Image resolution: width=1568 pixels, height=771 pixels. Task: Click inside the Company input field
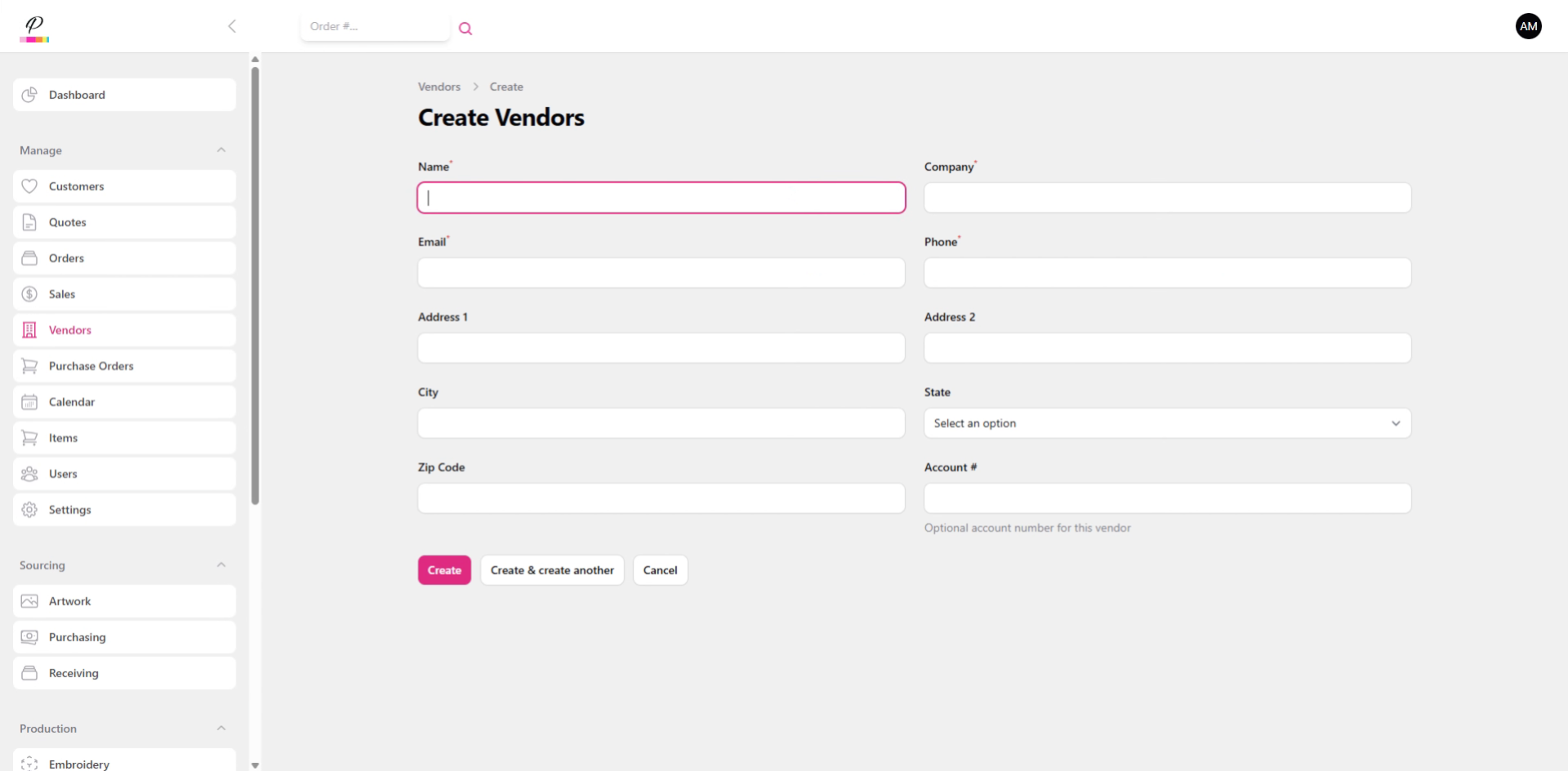tap(1166, 198)
